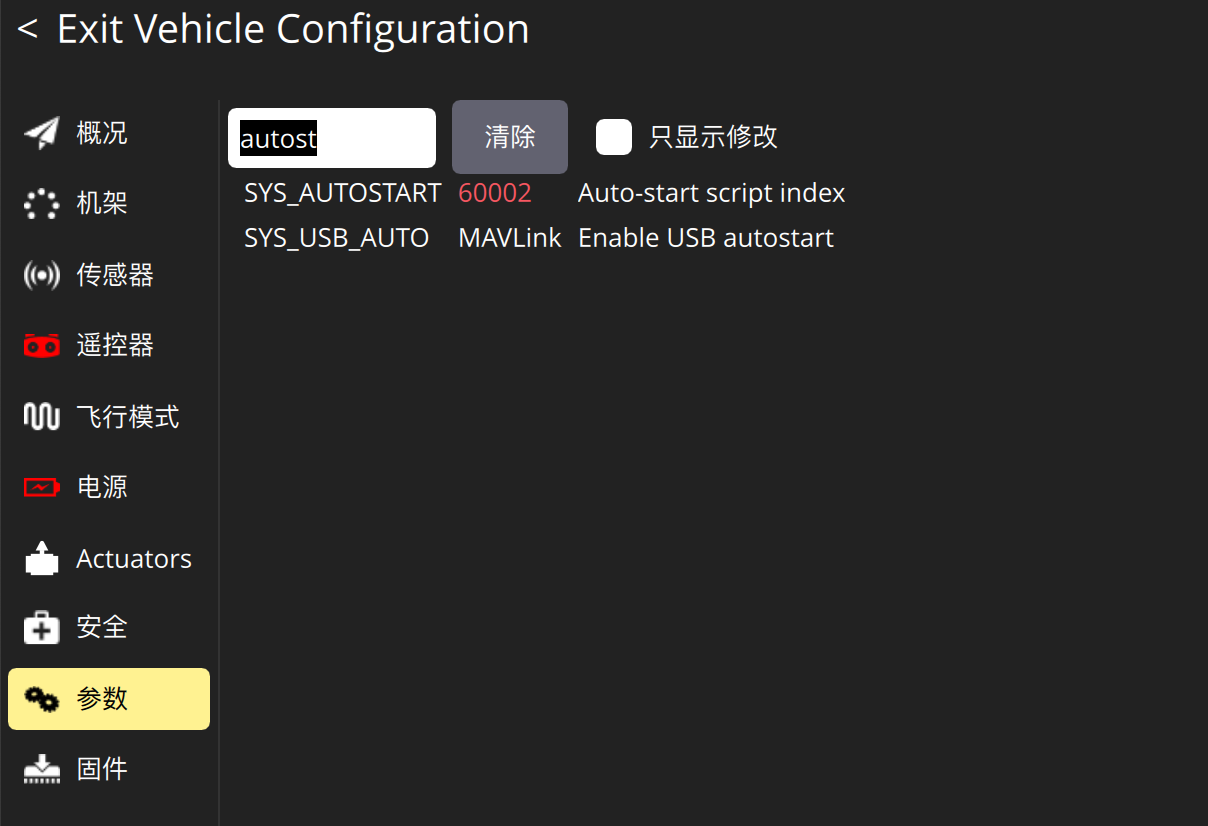
Task: Click the paper plane Summary icon
Action: pyautogui.click(x=42, y=133)
